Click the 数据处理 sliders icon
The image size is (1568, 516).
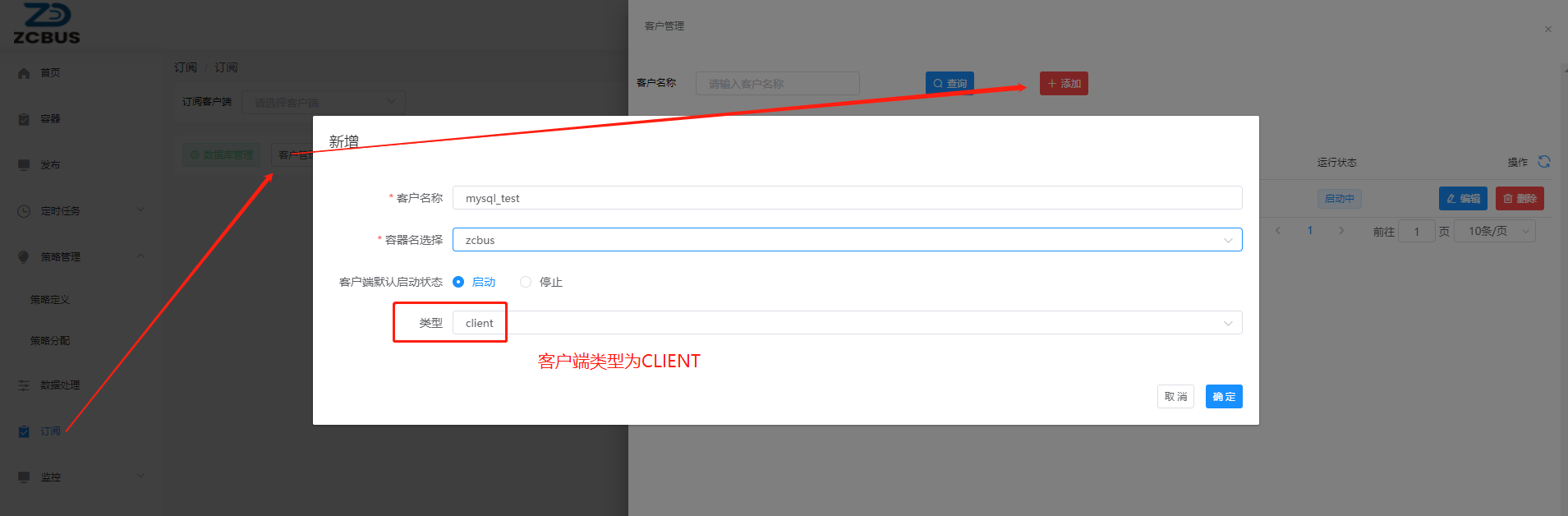[x=24, y=385]
